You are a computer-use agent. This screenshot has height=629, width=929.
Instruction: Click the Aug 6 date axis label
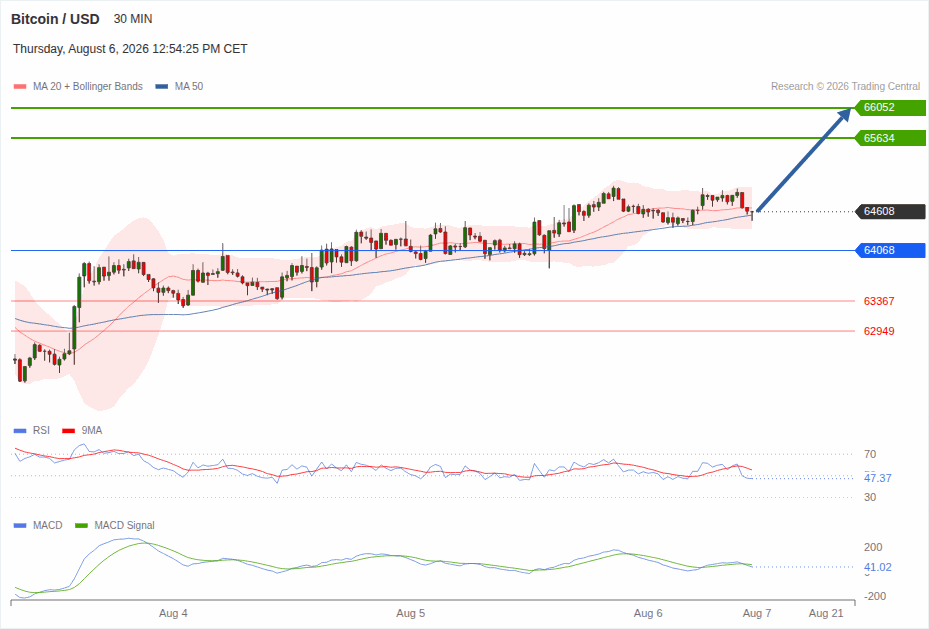pos(648,613)
